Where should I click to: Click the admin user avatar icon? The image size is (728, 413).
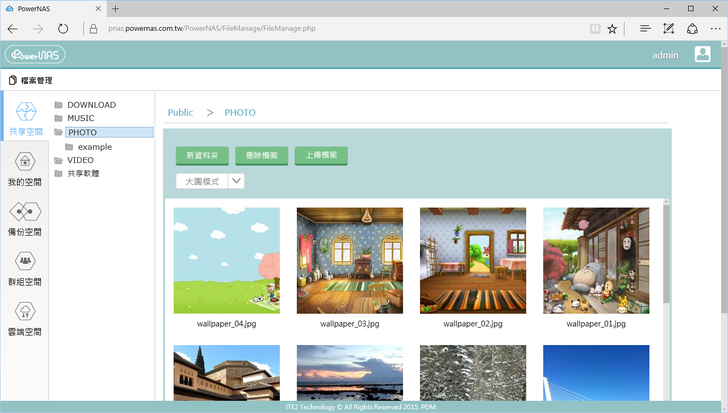702,55
